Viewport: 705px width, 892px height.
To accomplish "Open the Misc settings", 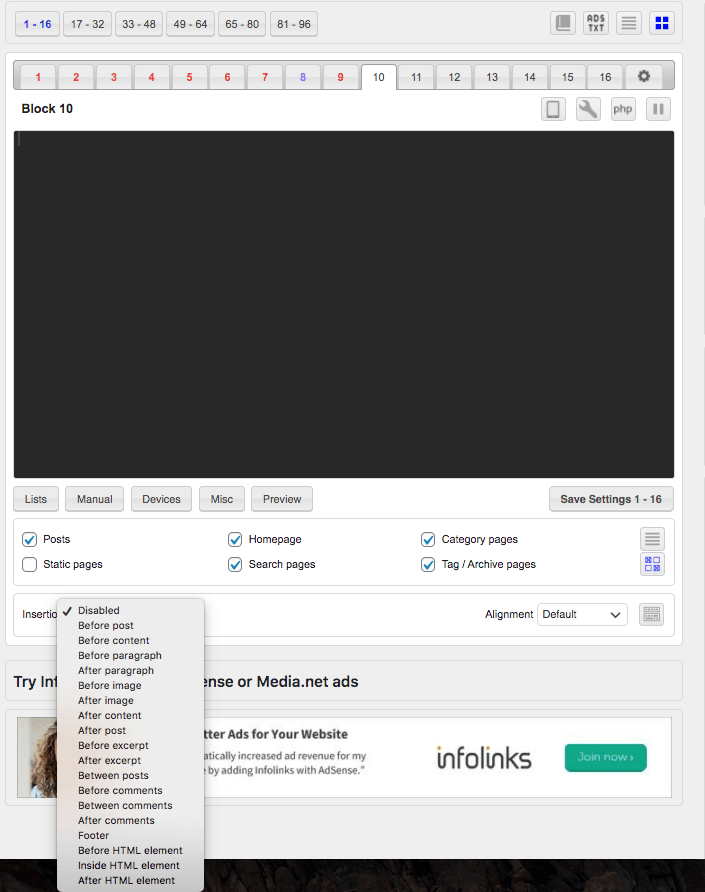I will 222,499.
